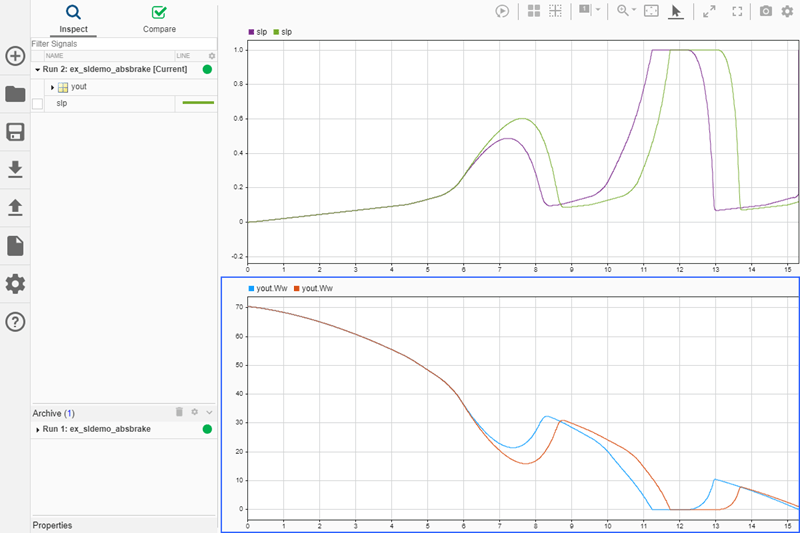Save the session using the disk icon
This screenshot has width=800, height=533.
pyautogui.click(x=15, y=132)
